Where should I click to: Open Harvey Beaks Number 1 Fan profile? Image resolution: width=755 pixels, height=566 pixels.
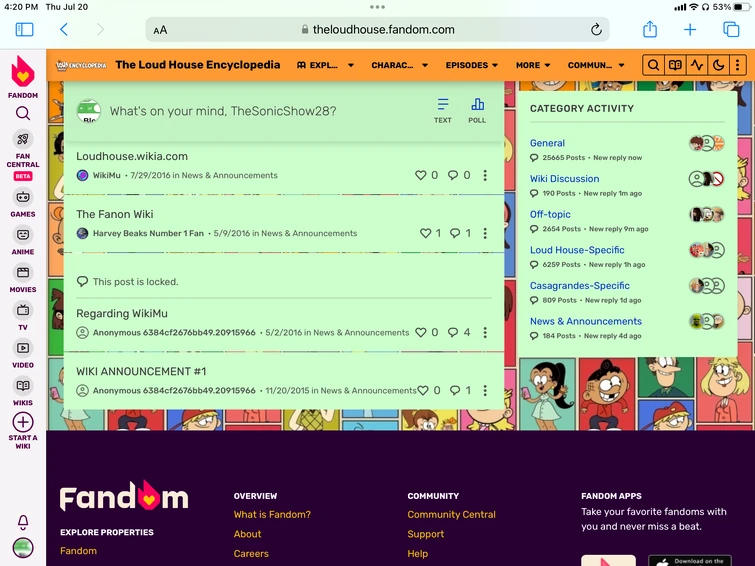pyautogui.click(x=148, y=233)
